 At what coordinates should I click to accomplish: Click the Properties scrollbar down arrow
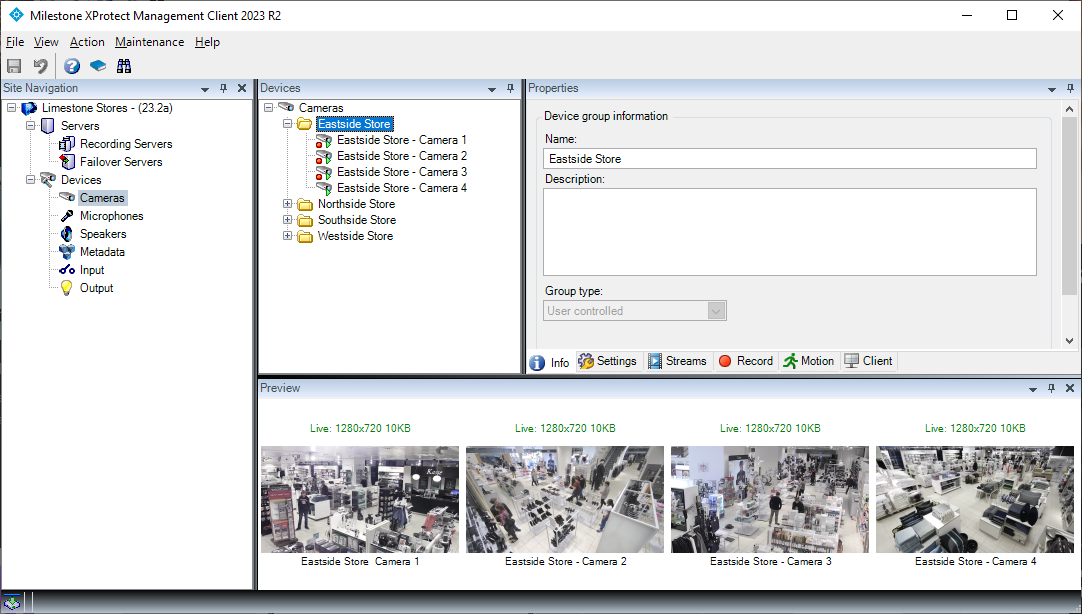[1070, 341]
